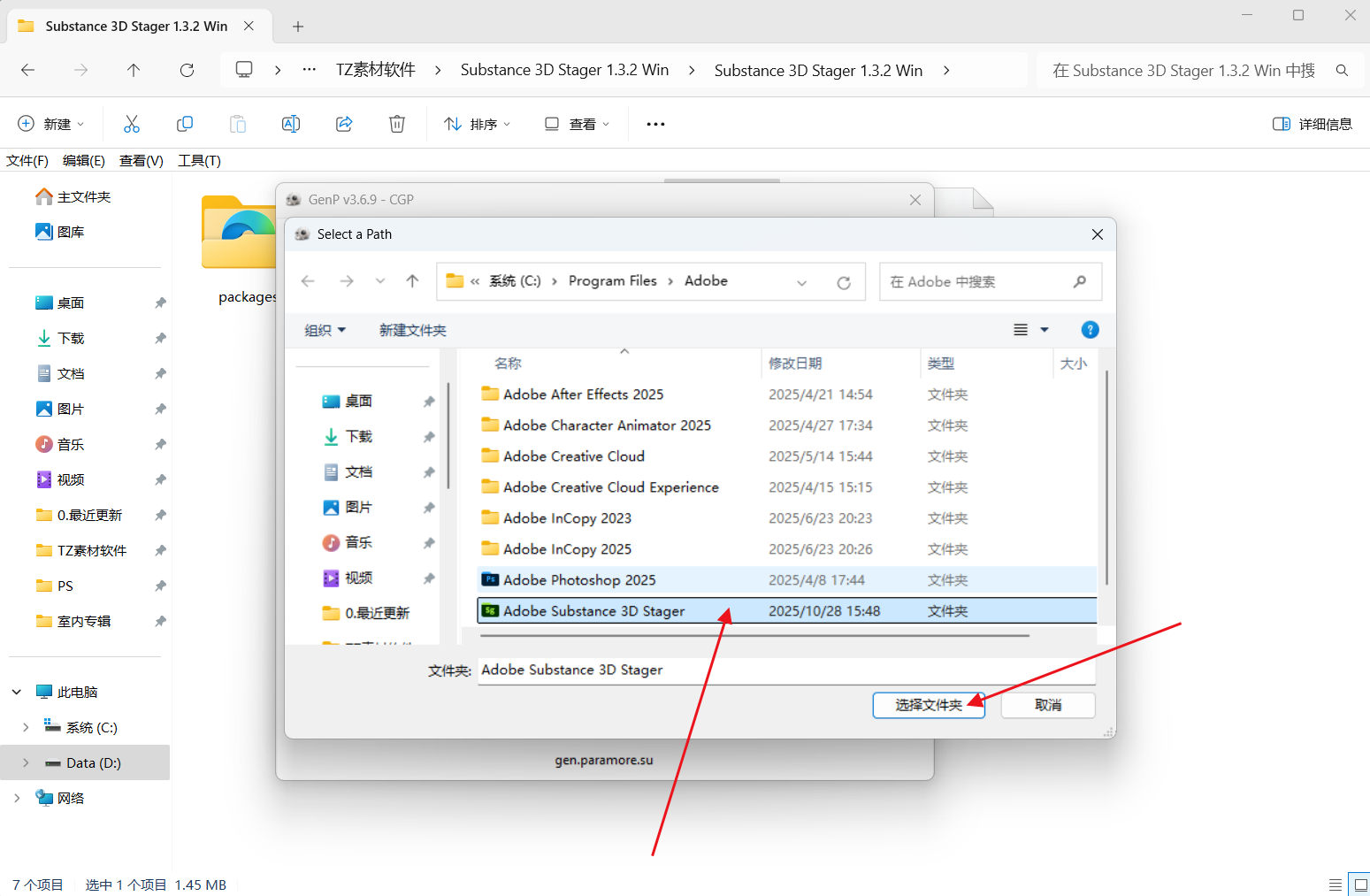Click the search icon in the Adobe search box

pos(1080,281)
